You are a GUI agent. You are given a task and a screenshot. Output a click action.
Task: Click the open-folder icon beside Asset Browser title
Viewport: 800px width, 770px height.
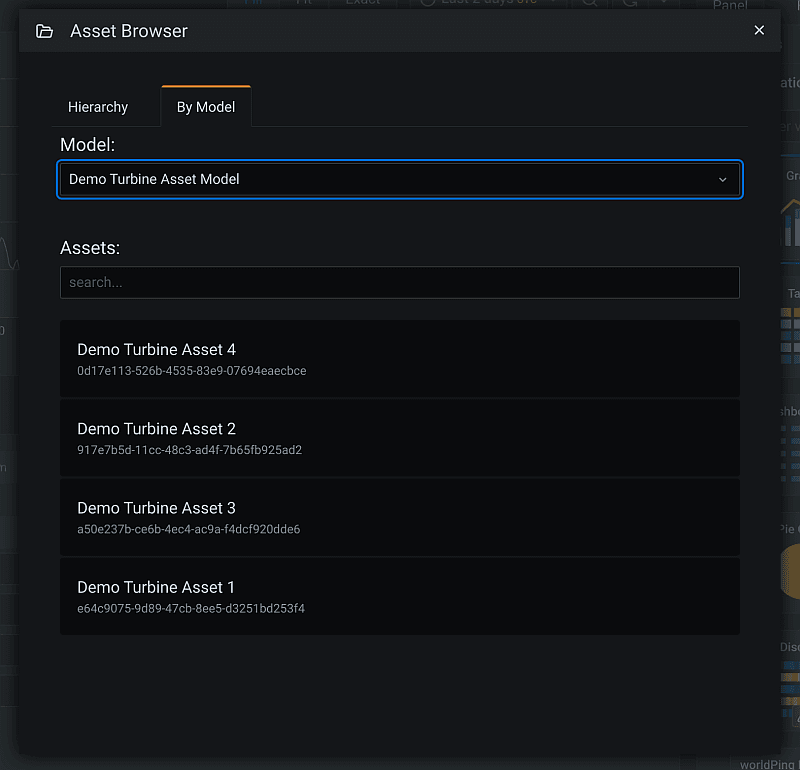point(44,31)
